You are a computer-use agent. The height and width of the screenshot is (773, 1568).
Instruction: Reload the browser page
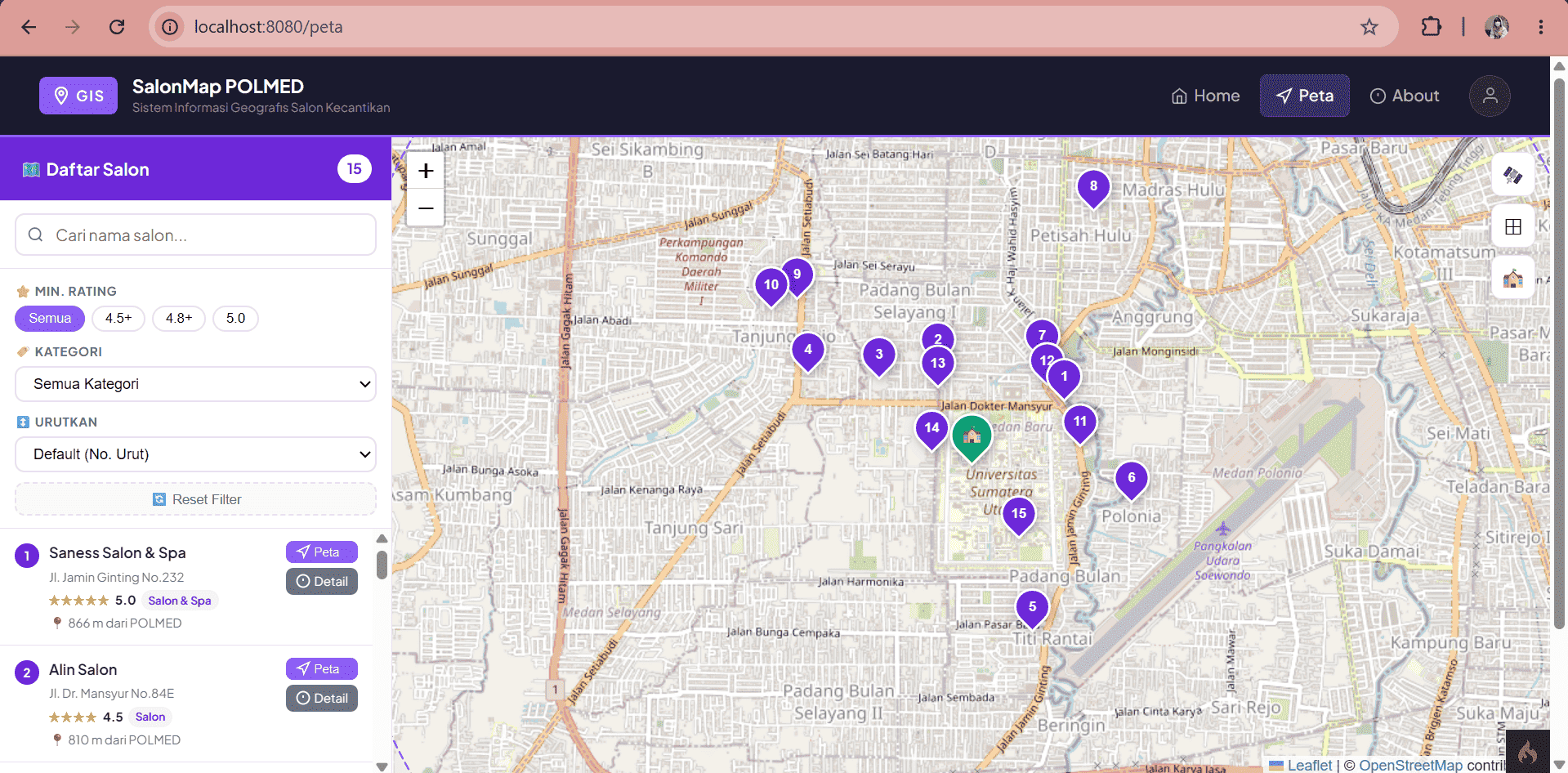[117, 27]
